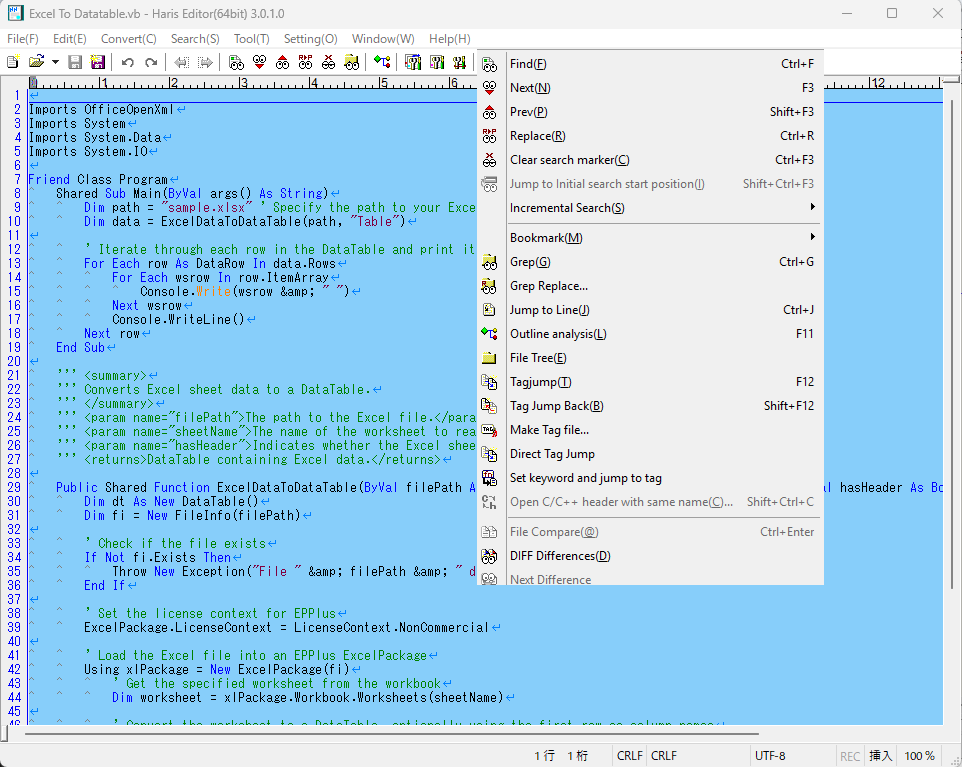962x767 pixels.
Task: Click the Clear search marker toolbar icon
Action: click(x=328, y=62)
